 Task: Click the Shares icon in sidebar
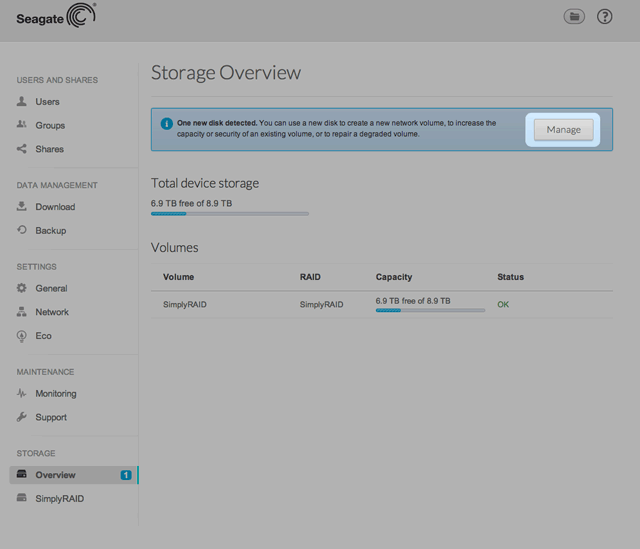point(22,149)
